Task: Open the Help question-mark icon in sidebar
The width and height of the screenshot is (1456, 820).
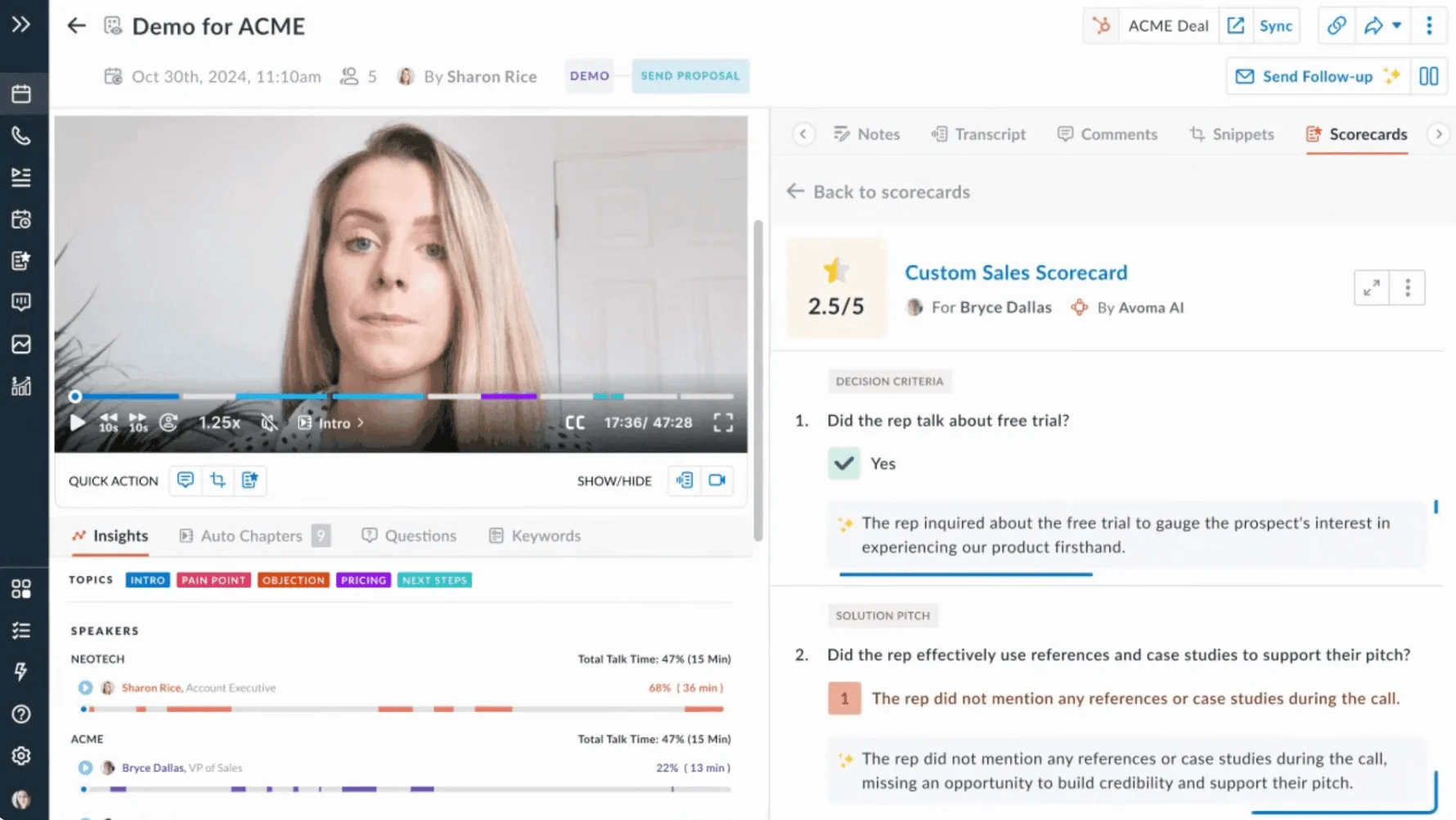Action: [x=21, y=714]
